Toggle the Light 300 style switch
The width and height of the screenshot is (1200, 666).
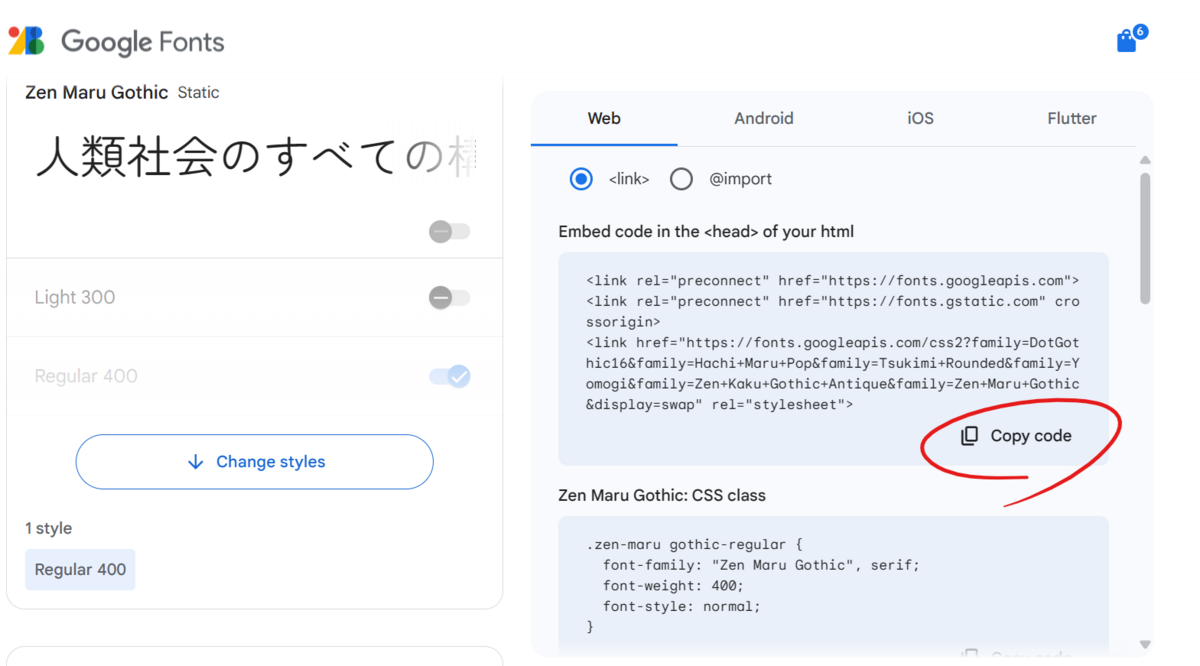pyautogui.click(x=449, y=297)
